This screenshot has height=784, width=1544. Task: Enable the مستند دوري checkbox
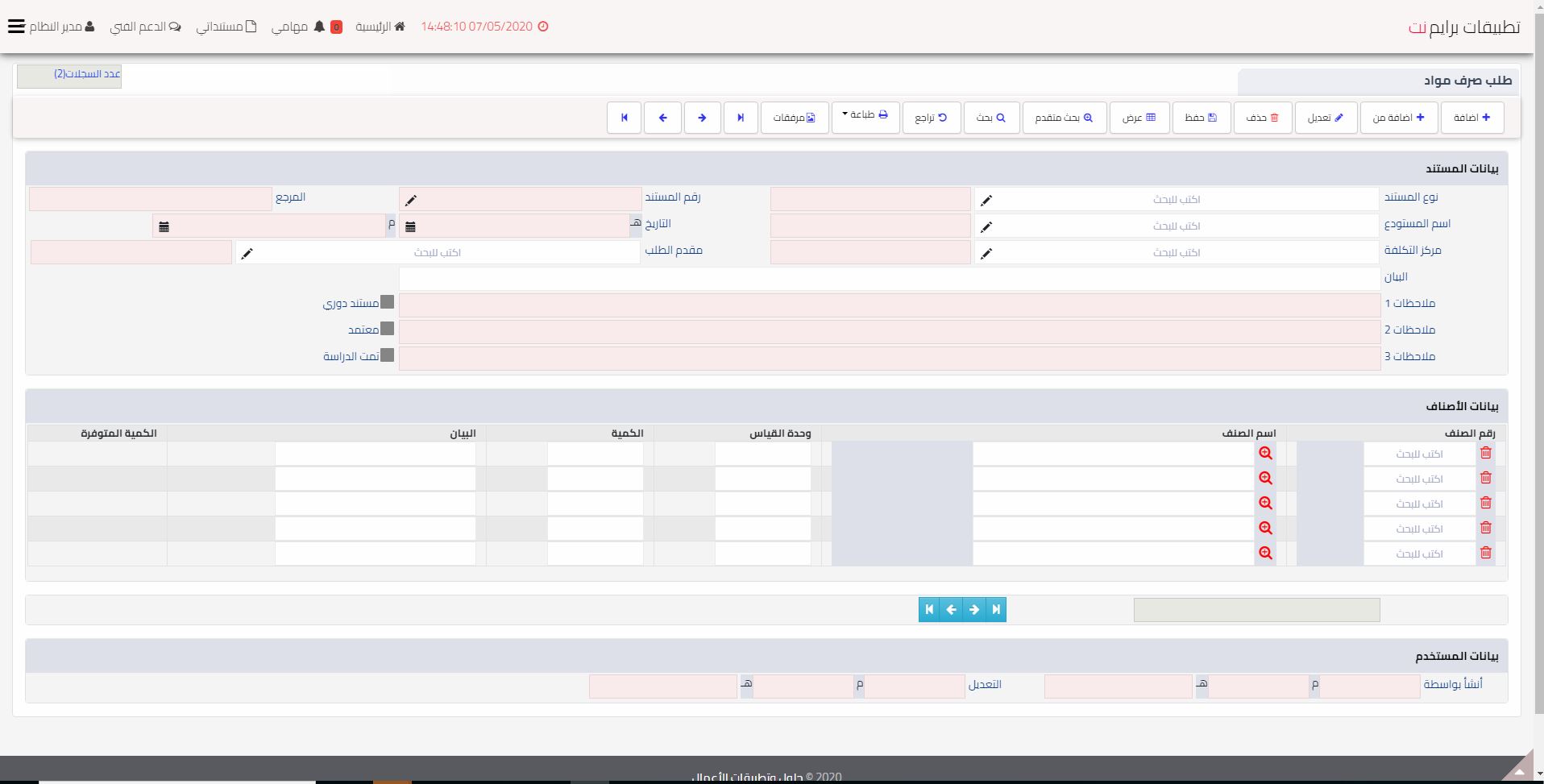[x=388, y=302]
